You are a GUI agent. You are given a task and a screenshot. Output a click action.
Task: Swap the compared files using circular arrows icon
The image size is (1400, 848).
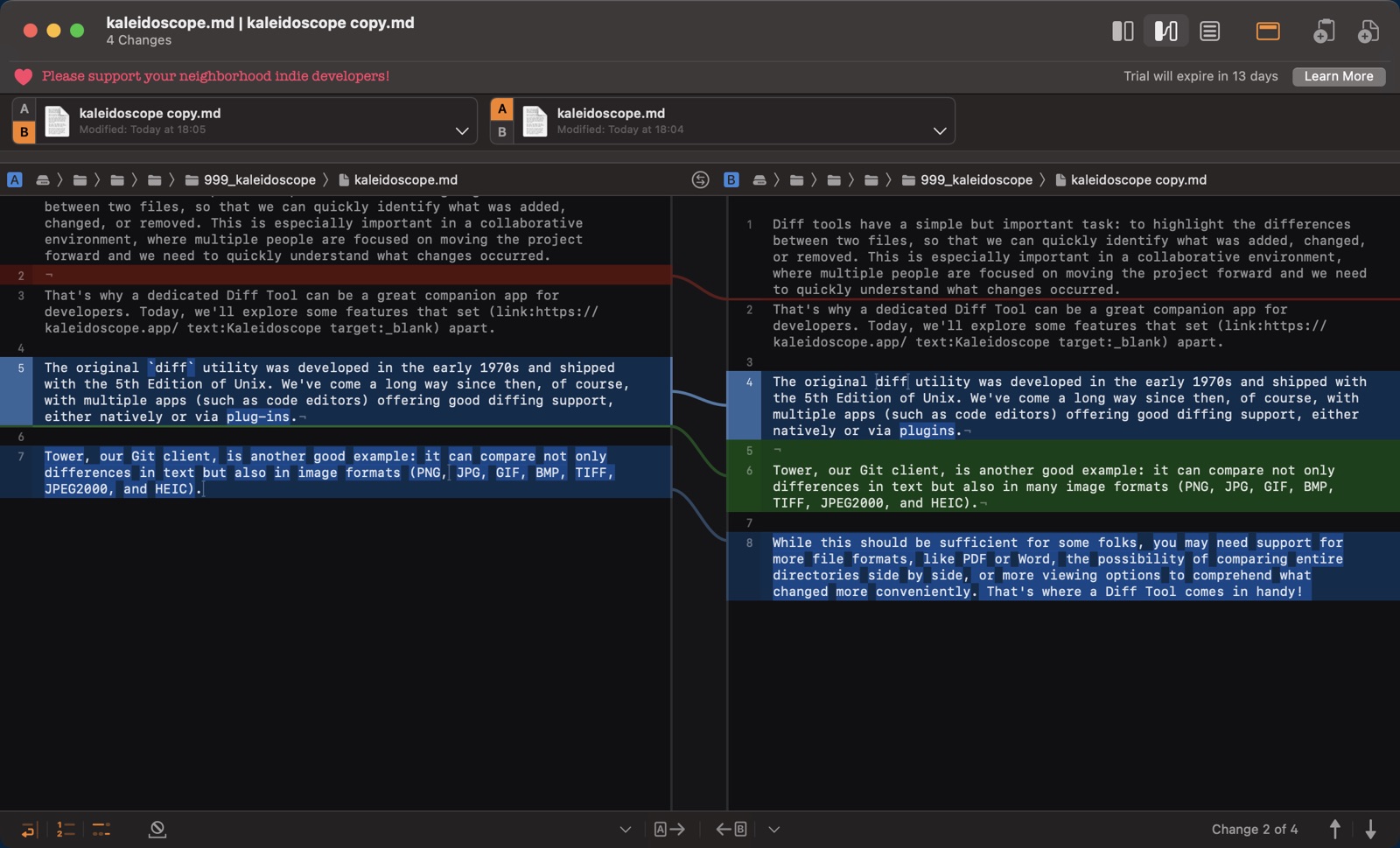[x=700, y=179]
